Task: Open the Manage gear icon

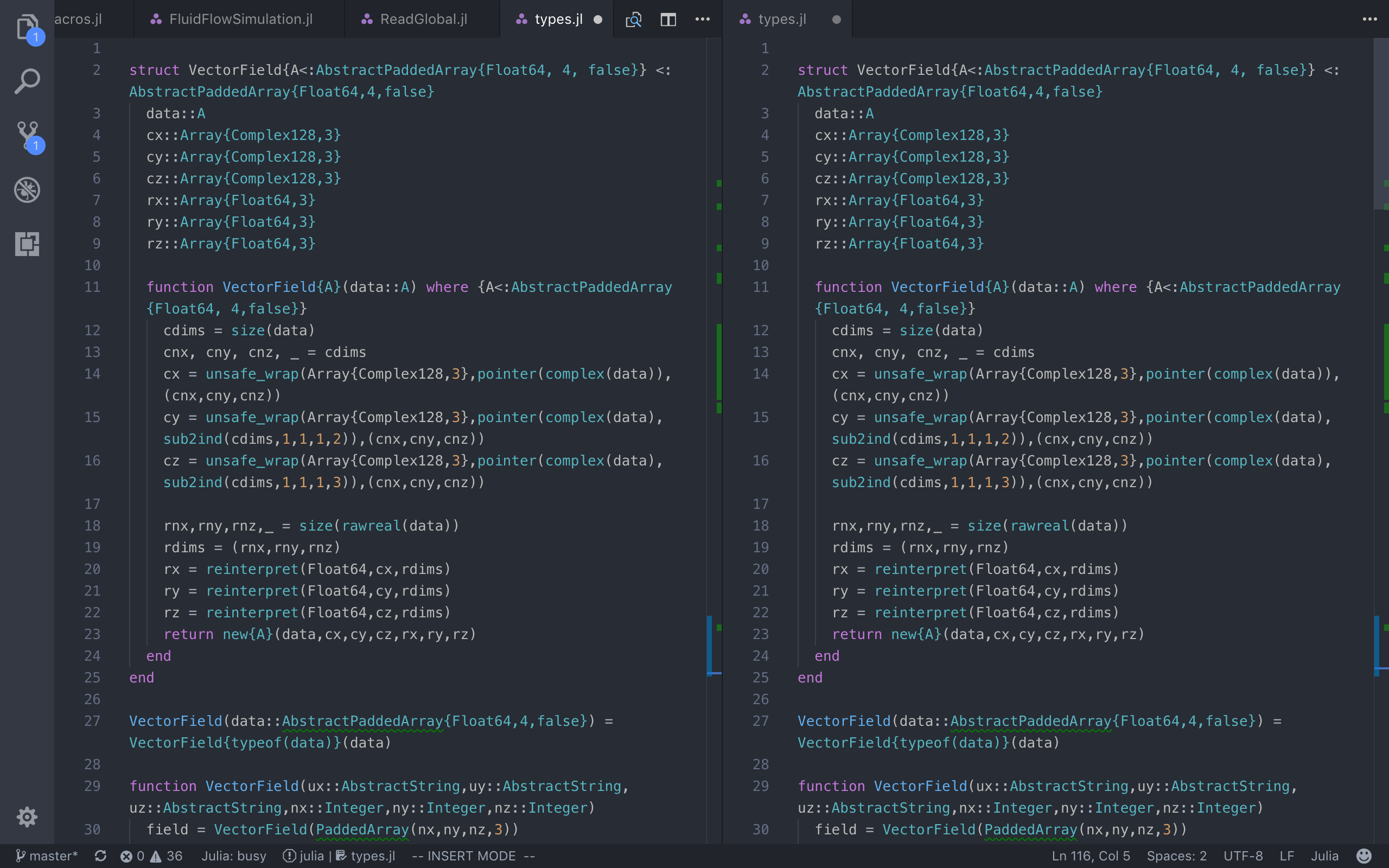Action: click(27, 816)
